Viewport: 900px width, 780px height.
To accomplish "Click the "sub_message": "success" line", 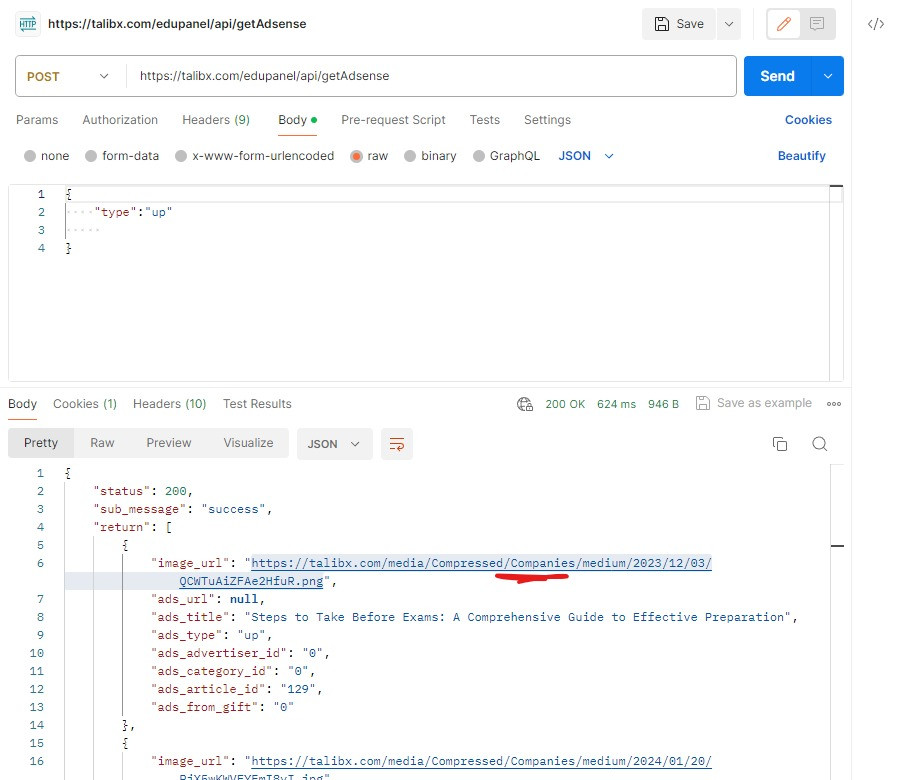I will 183,510.
